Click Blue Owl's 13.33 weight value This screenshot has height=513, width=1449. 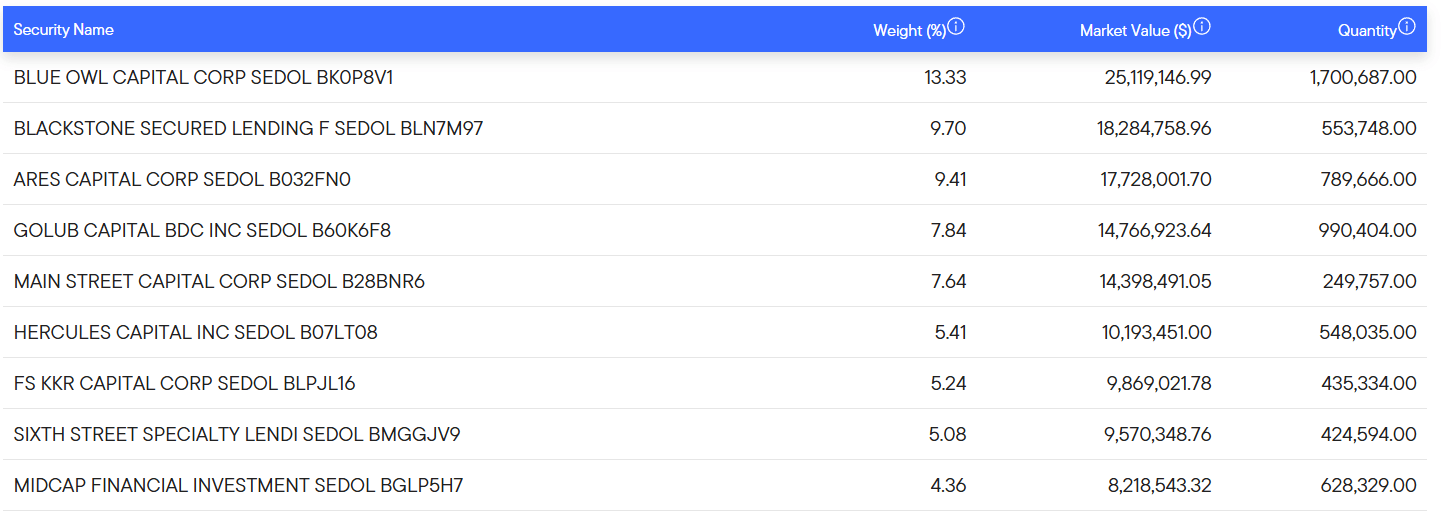coord(945,77)
